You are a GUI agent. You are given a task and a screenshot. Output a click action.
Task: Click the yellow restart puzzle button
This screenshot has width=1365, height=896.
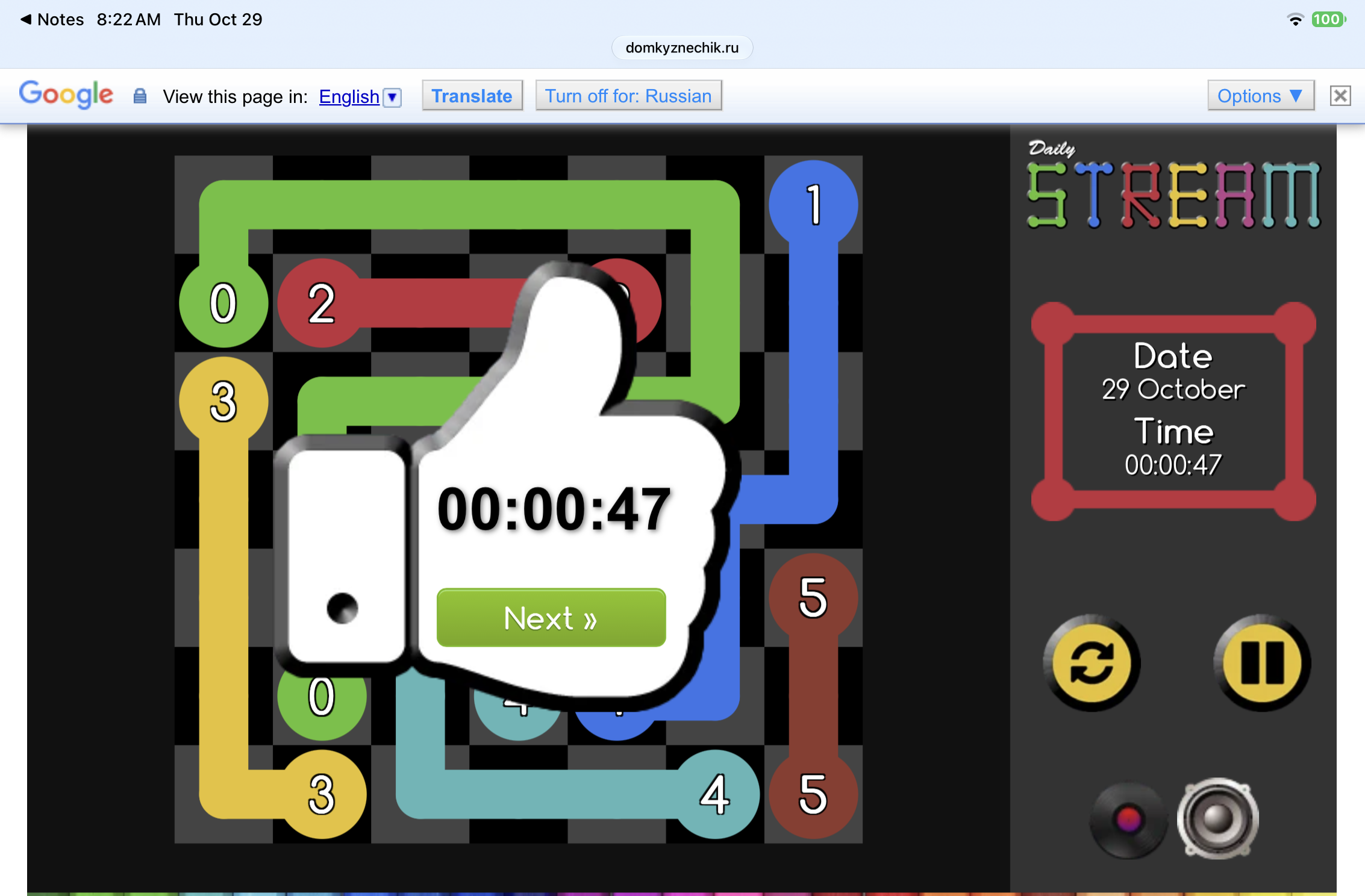pos(1092,663)
